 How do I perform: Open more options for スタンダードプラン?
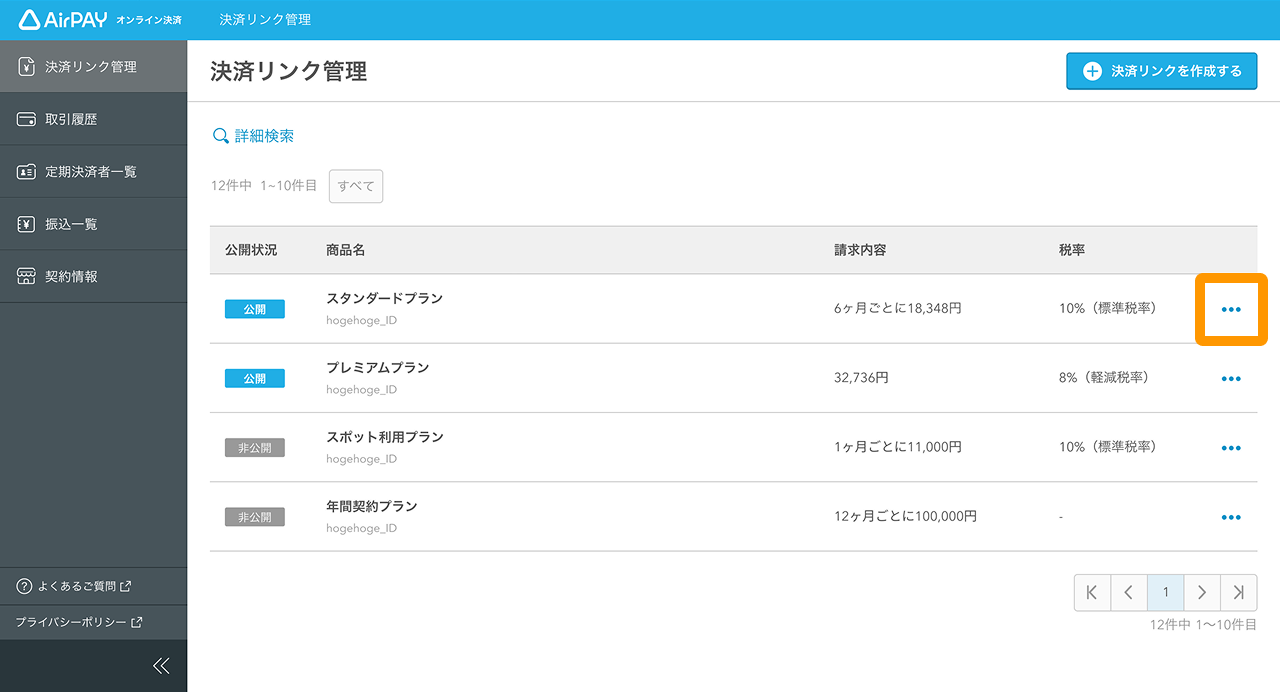[1231, 310]
